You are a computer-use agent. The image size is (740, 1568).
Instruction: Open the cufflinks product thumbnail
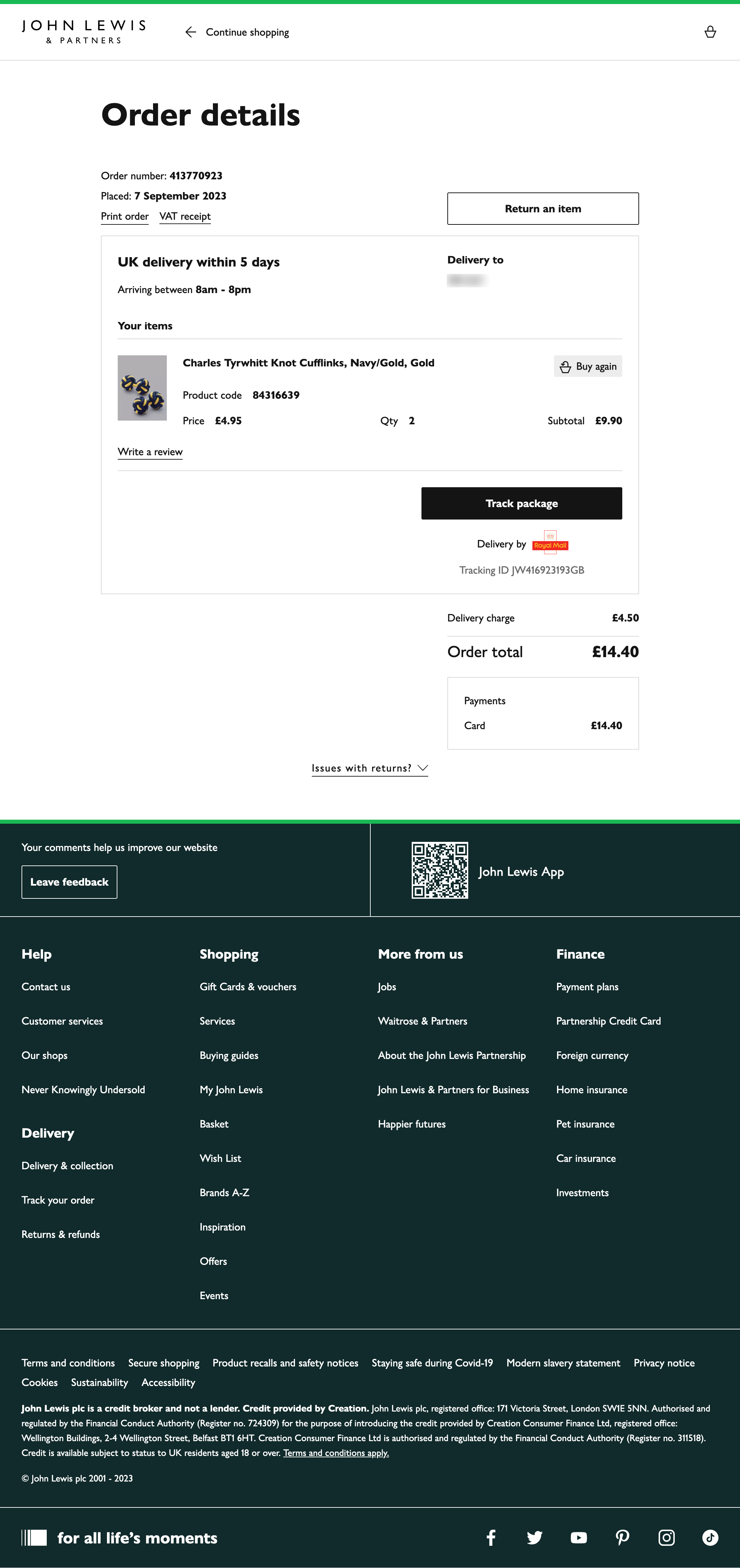(142, 388)
